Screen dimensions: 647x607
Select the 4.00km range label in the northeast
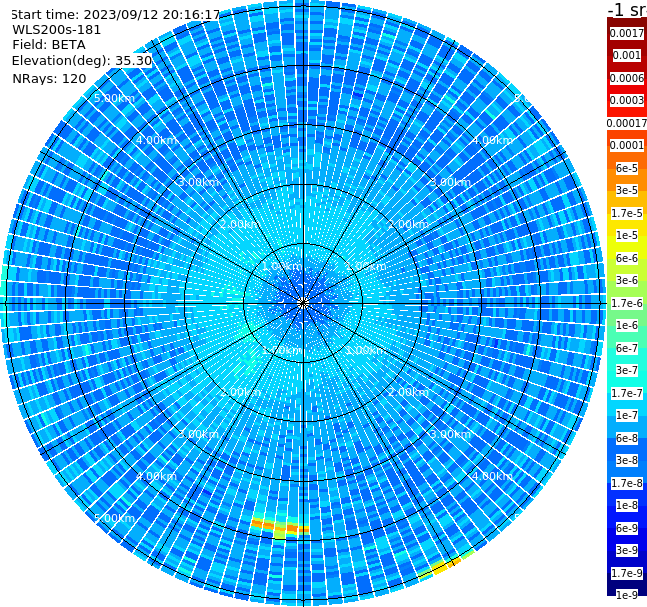click(493, 140)
